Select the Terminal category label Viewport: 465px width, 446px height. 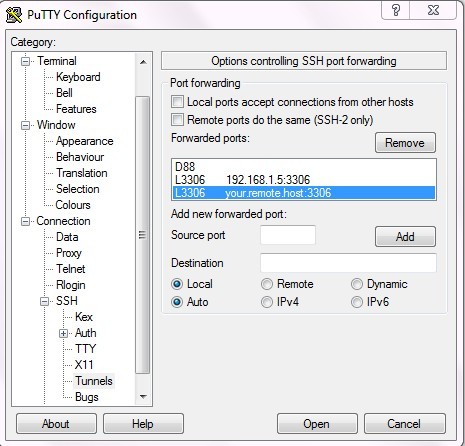tap(57, 61)
